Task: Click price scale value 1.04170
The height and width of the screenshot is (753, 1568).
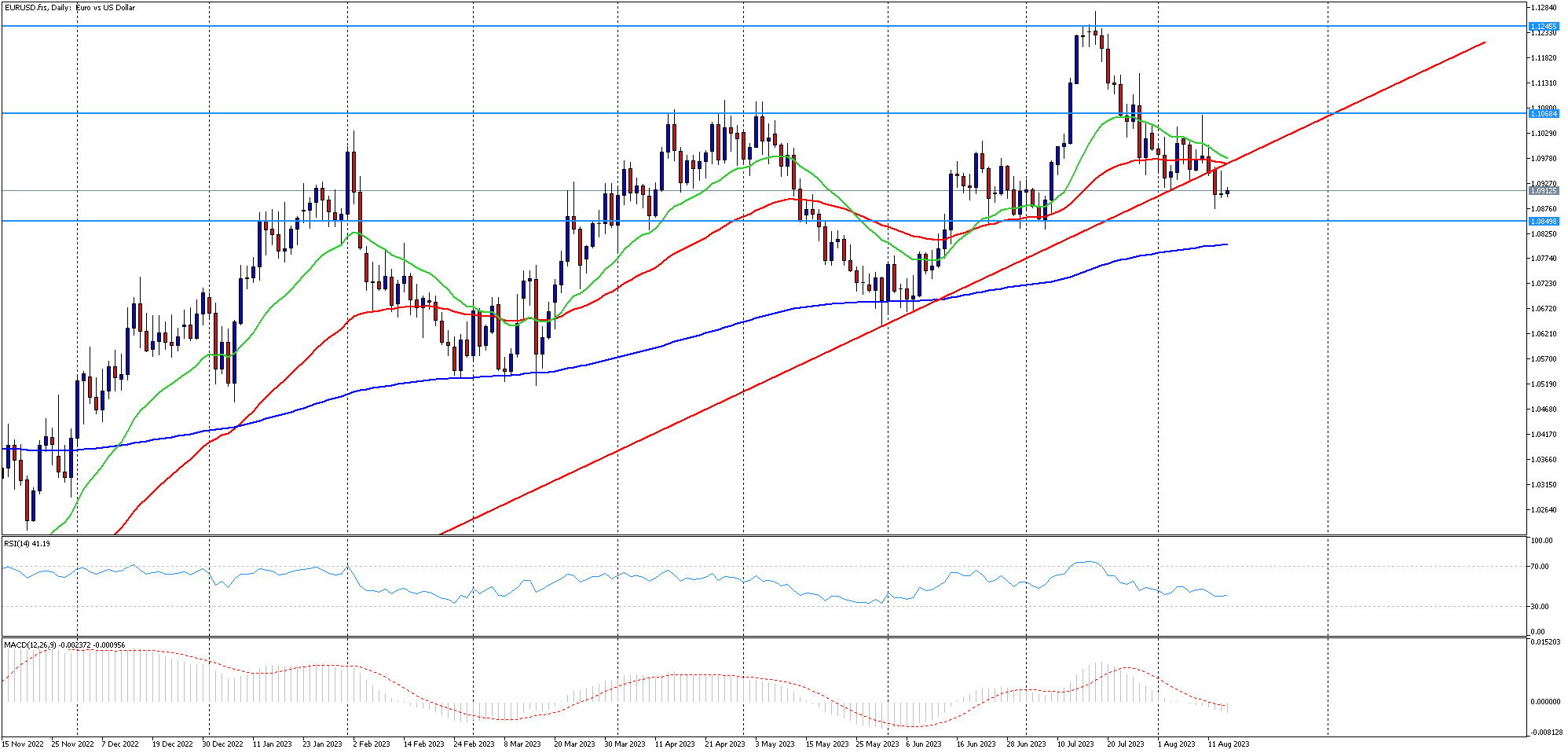Action: (x=1544, y=435)
